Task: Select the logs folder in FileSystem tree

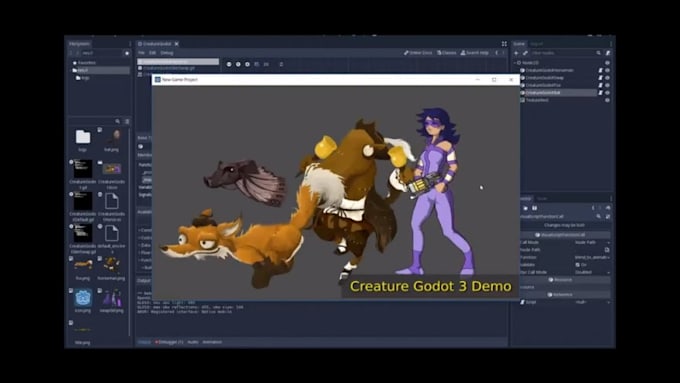Action: coord(85,78)
